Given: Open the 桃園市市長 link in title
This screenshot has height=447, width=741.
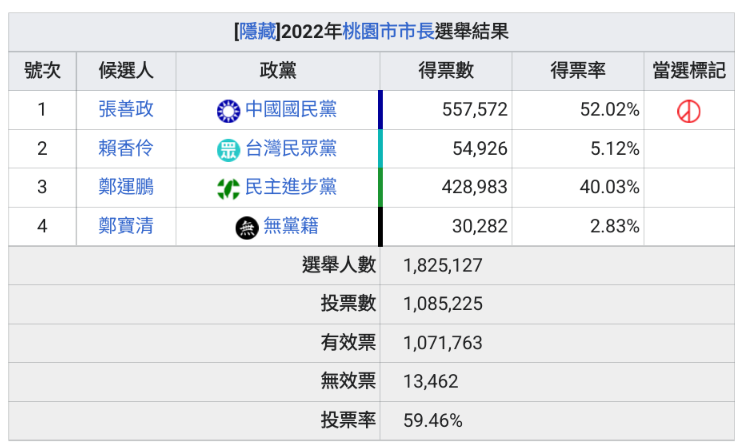Looking at the screenshot, I should click(x=388, y=31).
